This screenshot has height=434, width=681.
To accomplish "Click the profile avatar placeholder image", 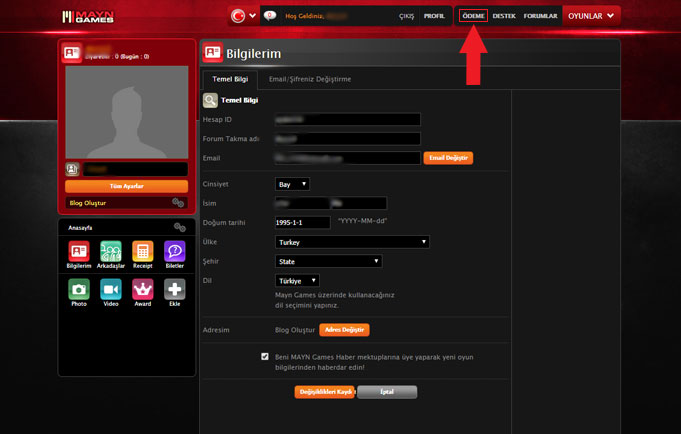I will (x=126, y=111).
